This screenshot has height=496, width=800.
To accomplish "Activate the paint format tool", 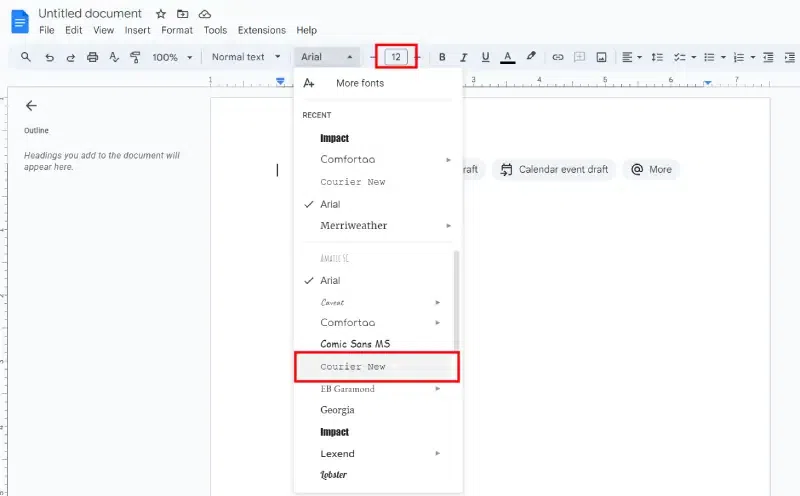I will 135,57.
